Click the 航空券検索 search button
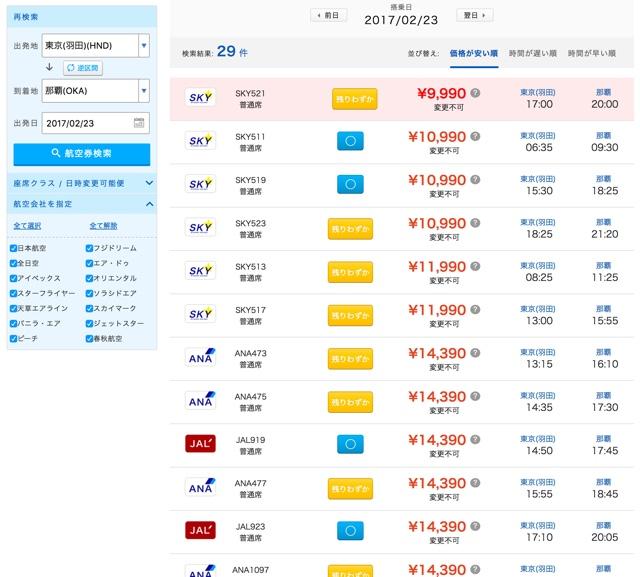Screen dimensions: 640x577 [82, 154]
